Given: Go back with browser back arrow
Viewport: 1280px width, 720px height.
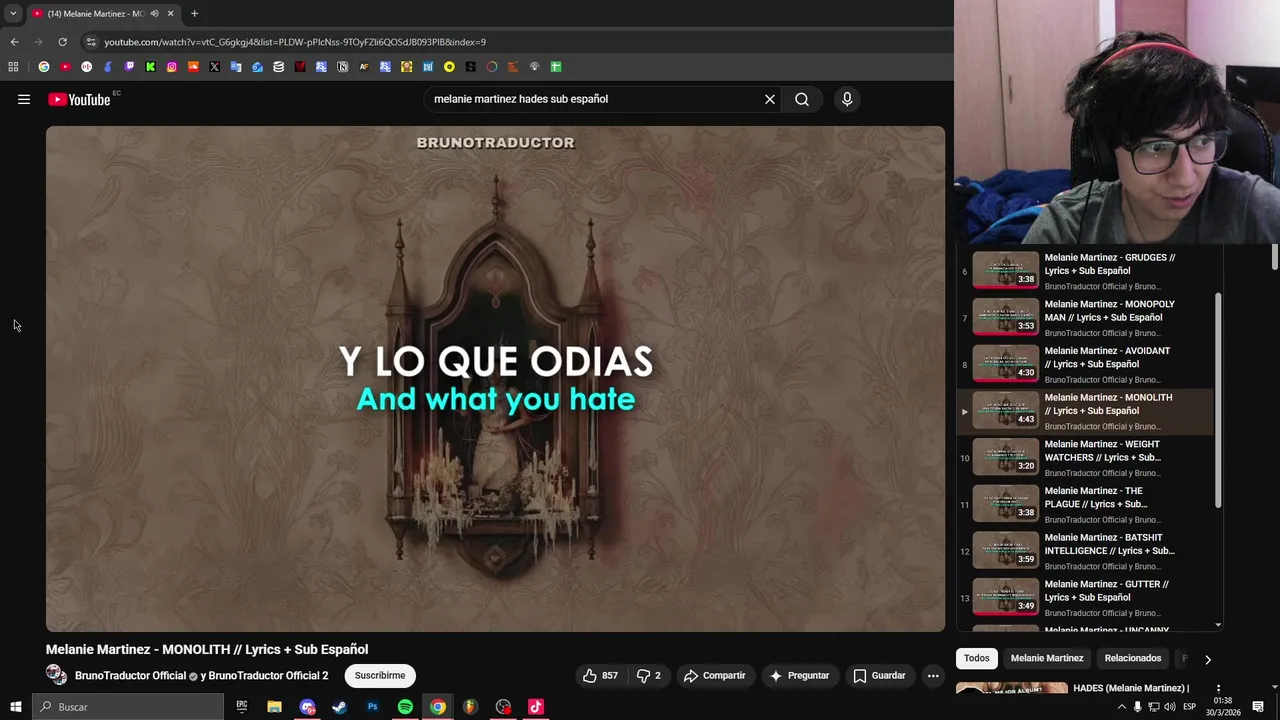Looking at the screenshot, I should pyautogui.click(x=14, y=42).
